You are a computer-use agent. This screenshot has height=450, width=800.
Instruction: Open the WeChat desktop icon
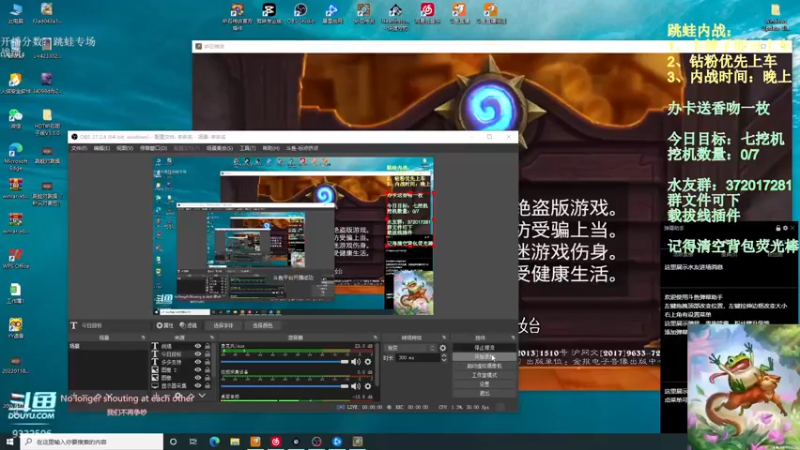(x=15, y=119)
